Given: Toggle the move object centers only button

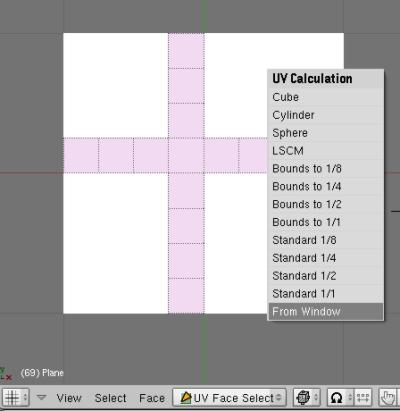Looking at the screenshot, I should (362, 397).
